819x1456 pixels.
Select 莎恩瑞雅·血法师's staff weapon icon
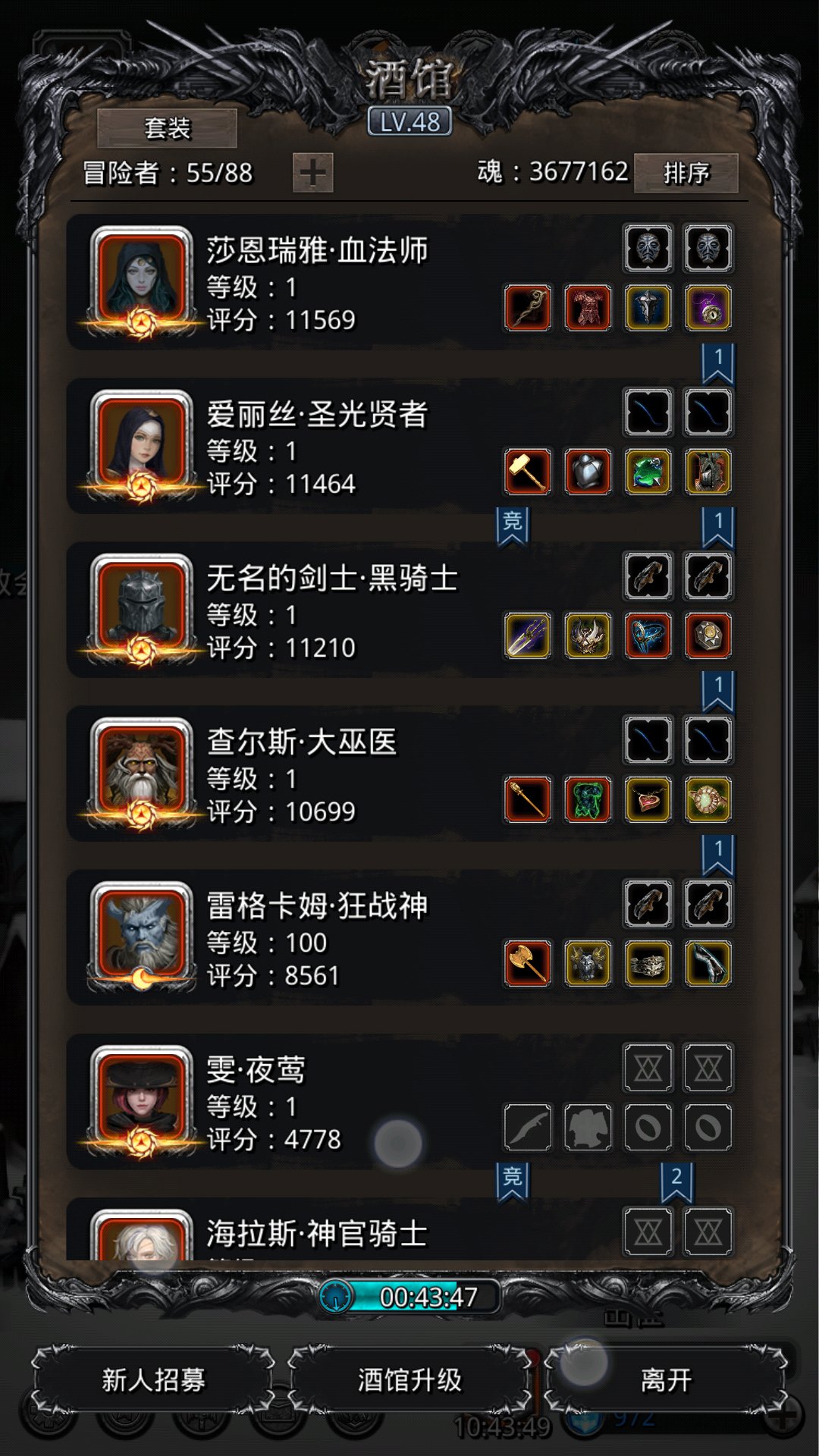coord(528,308)
